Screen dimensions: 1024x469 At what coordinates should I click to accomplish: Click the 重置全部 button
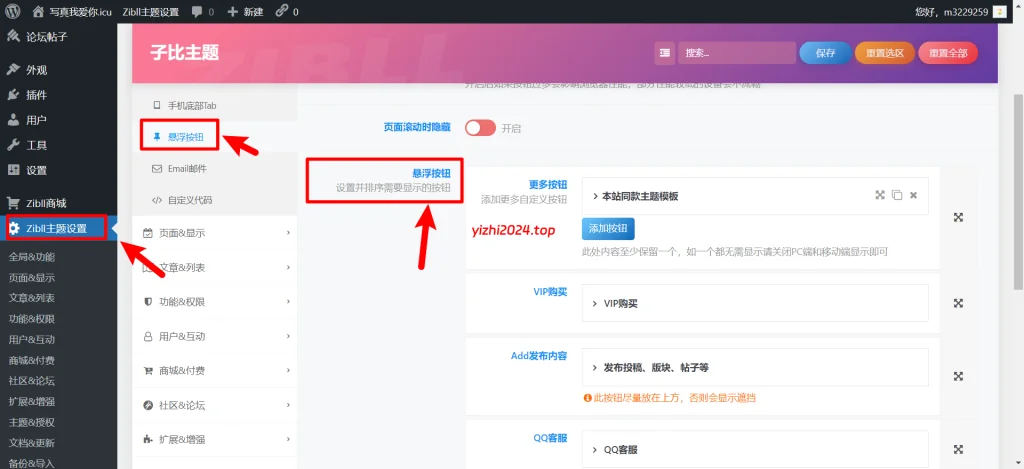point(948,54)
